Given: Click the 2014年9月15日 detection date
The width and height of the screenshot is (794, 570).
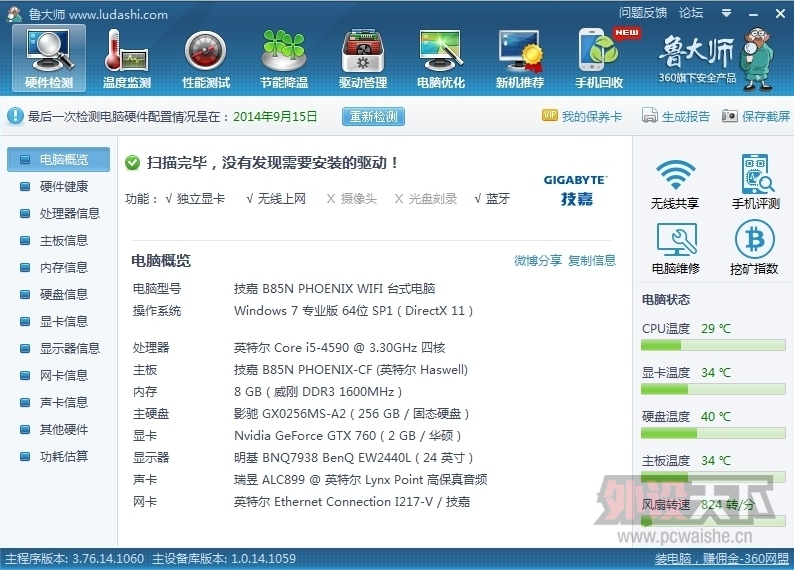Looking at the screenshot, I should click(x=275, y=116).
